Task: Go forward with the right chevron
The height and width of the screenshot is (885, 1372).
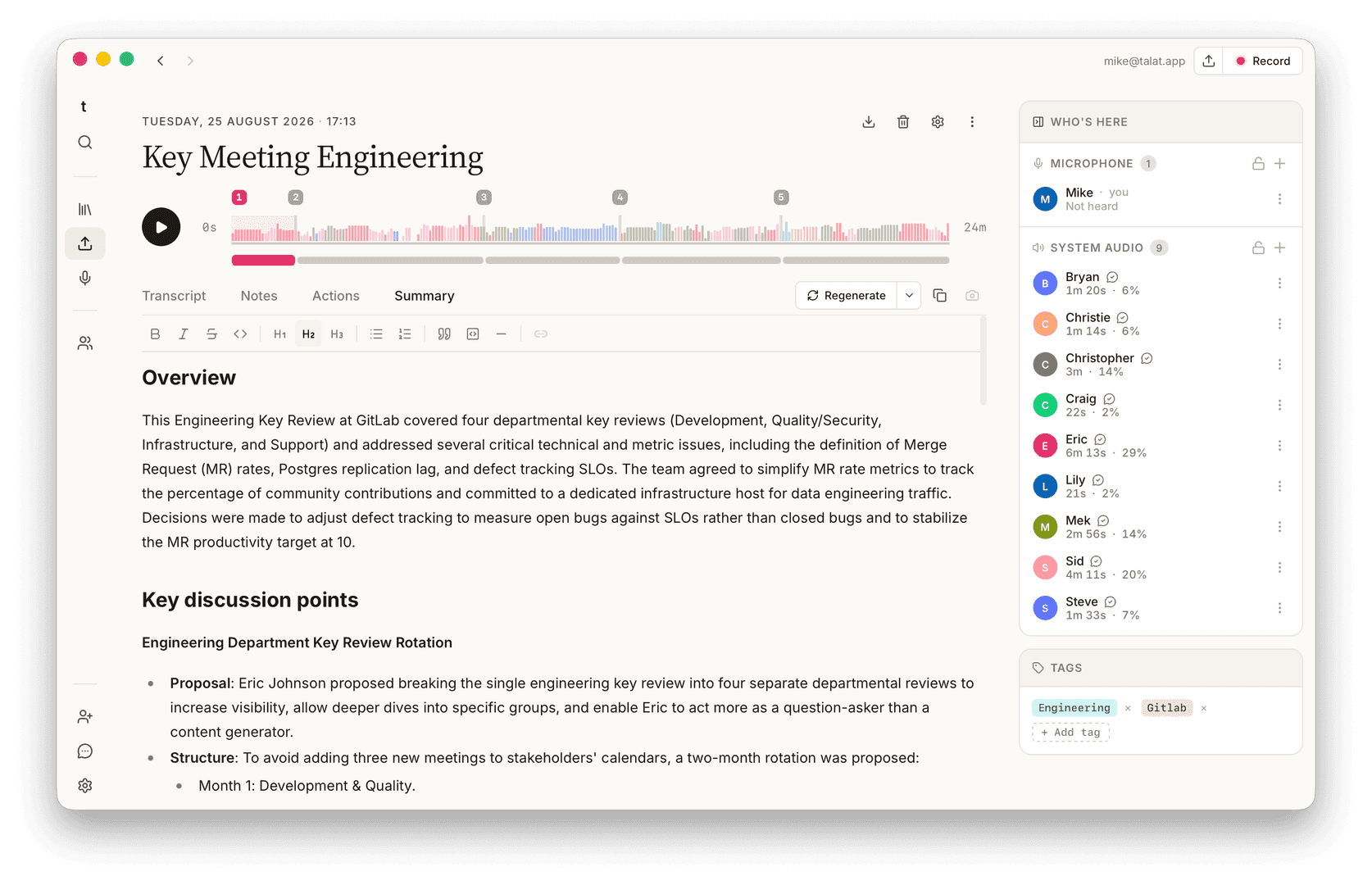Action: [190, 61]
